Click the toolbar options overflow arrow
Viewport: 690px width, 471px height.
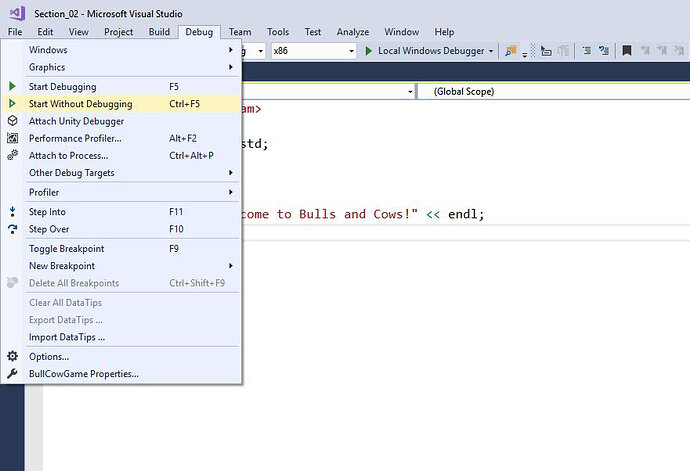click(525, 55)
